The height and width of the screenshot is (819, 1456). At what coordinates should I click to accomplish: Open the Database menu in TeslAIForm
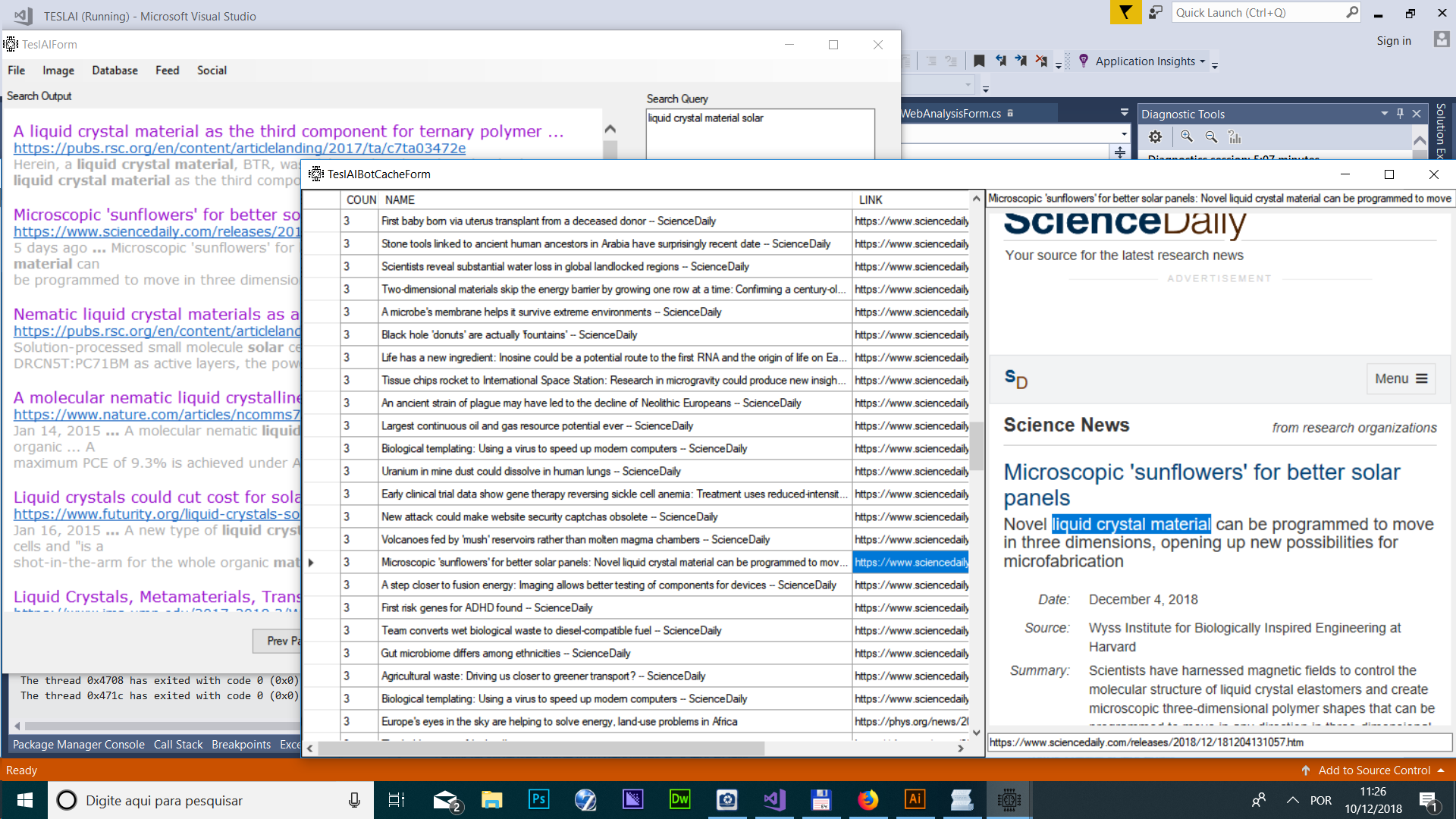[115, 71]
